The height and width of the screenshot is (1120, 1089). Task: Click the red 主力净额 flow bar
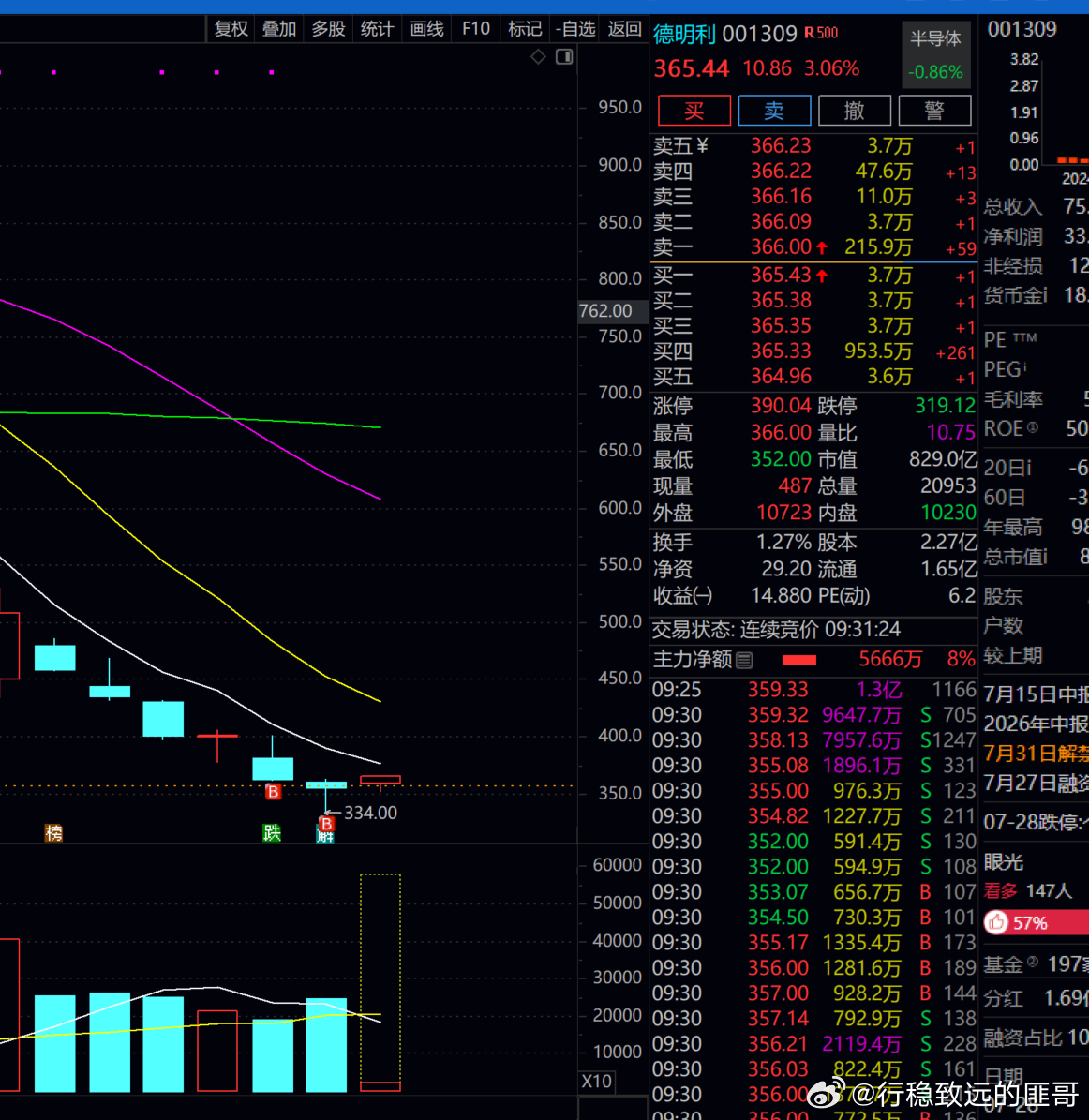tap(799, 660)
